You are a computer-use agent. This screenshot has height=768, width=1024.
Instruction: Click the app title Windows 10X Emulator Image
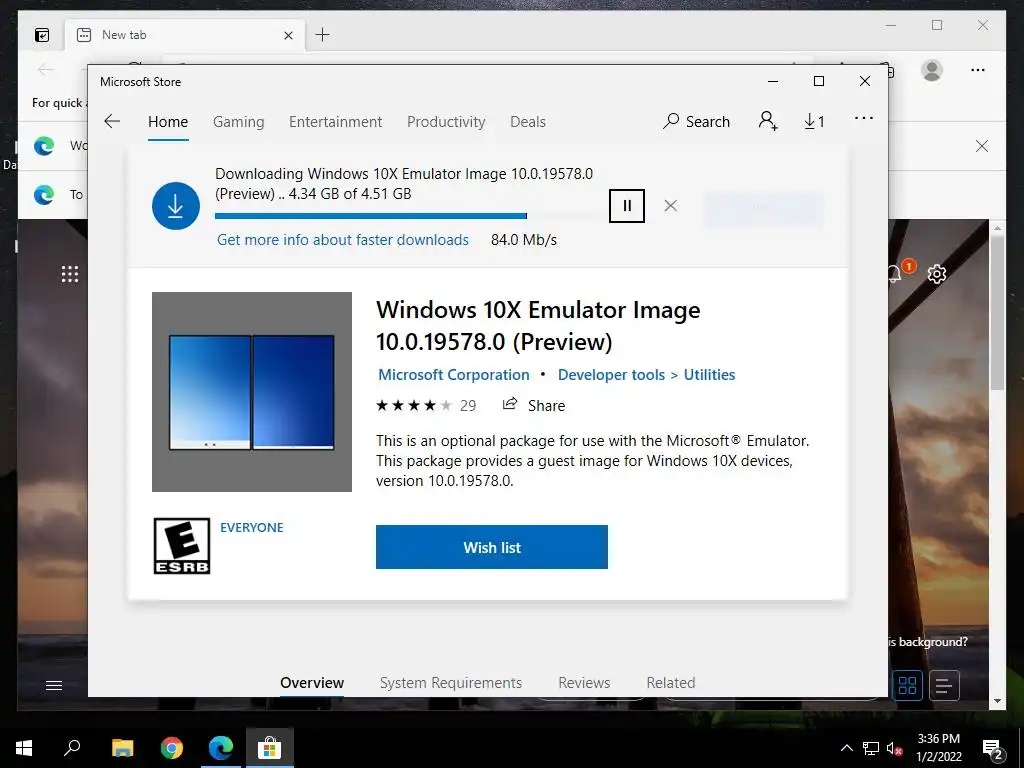(x=538, y=325)
